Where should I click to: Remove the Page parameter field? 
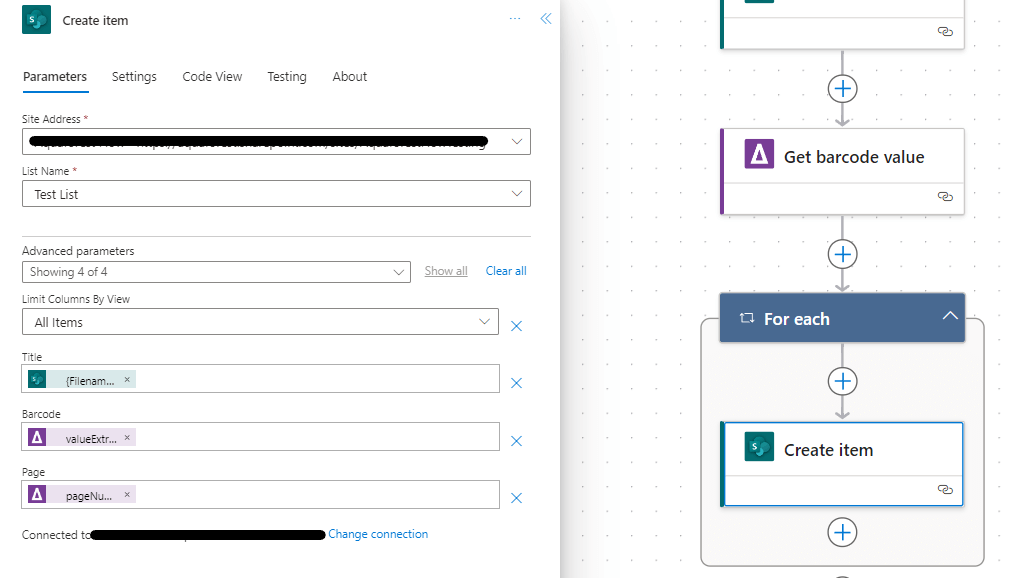click(517, 498)
